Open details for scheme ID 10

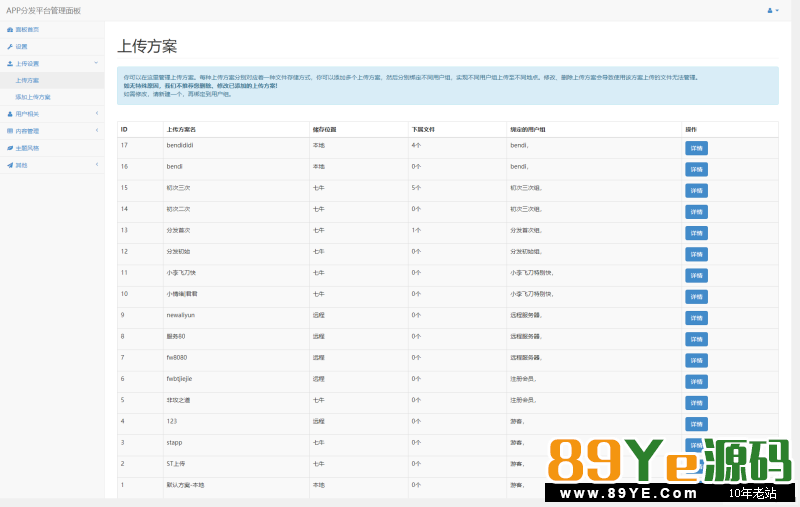[x=696, y=297]
